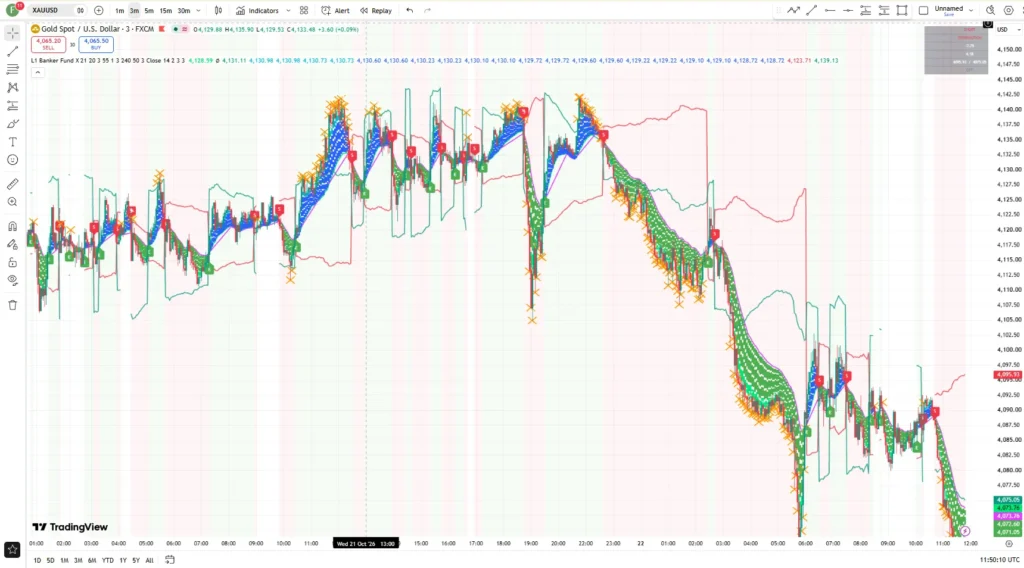Image resolution: width=1024 pixels, height=568 pixels.
Task: Select the 6M date range
Action: [92, 560]
